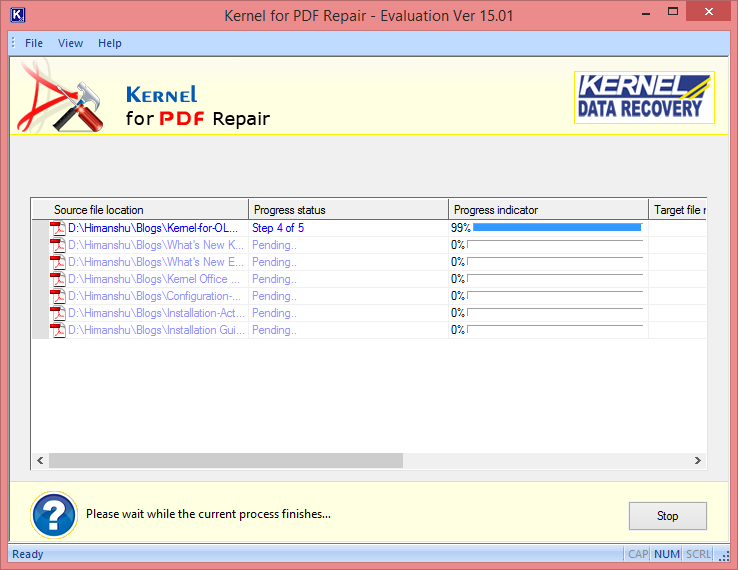Click the Progress indicator column header

[548, 209]
